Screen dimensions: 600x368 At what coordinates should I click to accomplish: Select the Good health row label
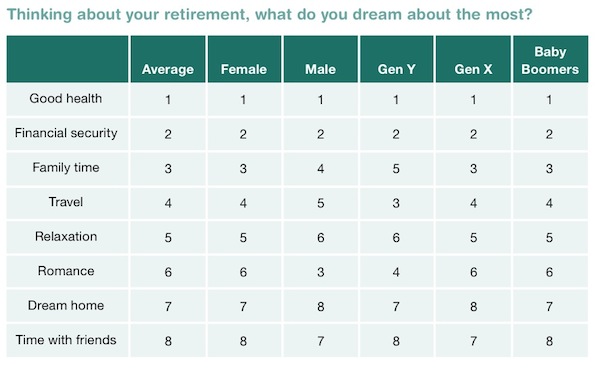pyautogui.click(x=66, y=99)
